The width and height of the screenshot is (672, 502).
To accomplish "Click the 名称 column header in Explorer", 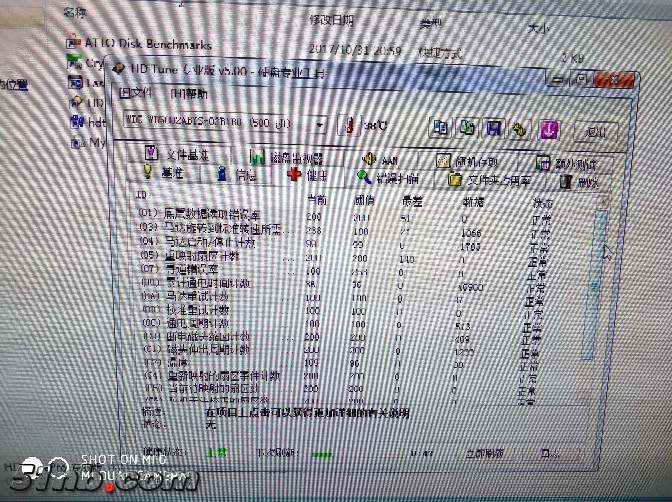I will [75, 12].
